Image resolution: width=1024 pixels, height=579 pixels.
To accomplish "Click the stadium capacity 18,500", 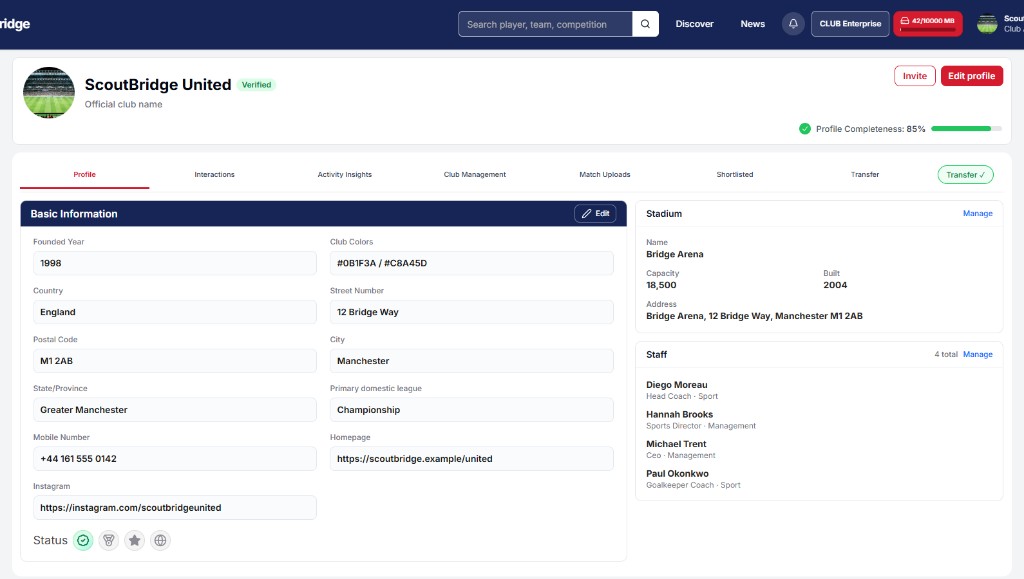I will point(661,285).
